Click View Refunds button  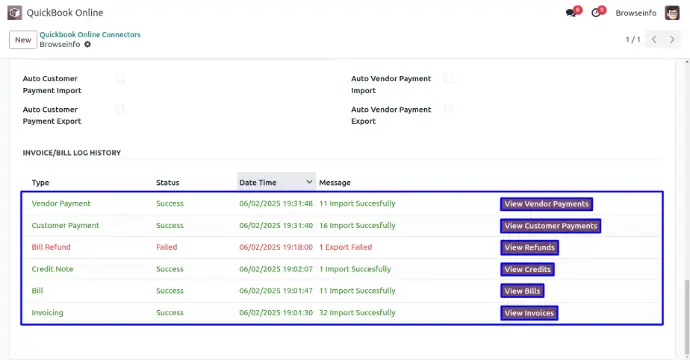point(529,247)
